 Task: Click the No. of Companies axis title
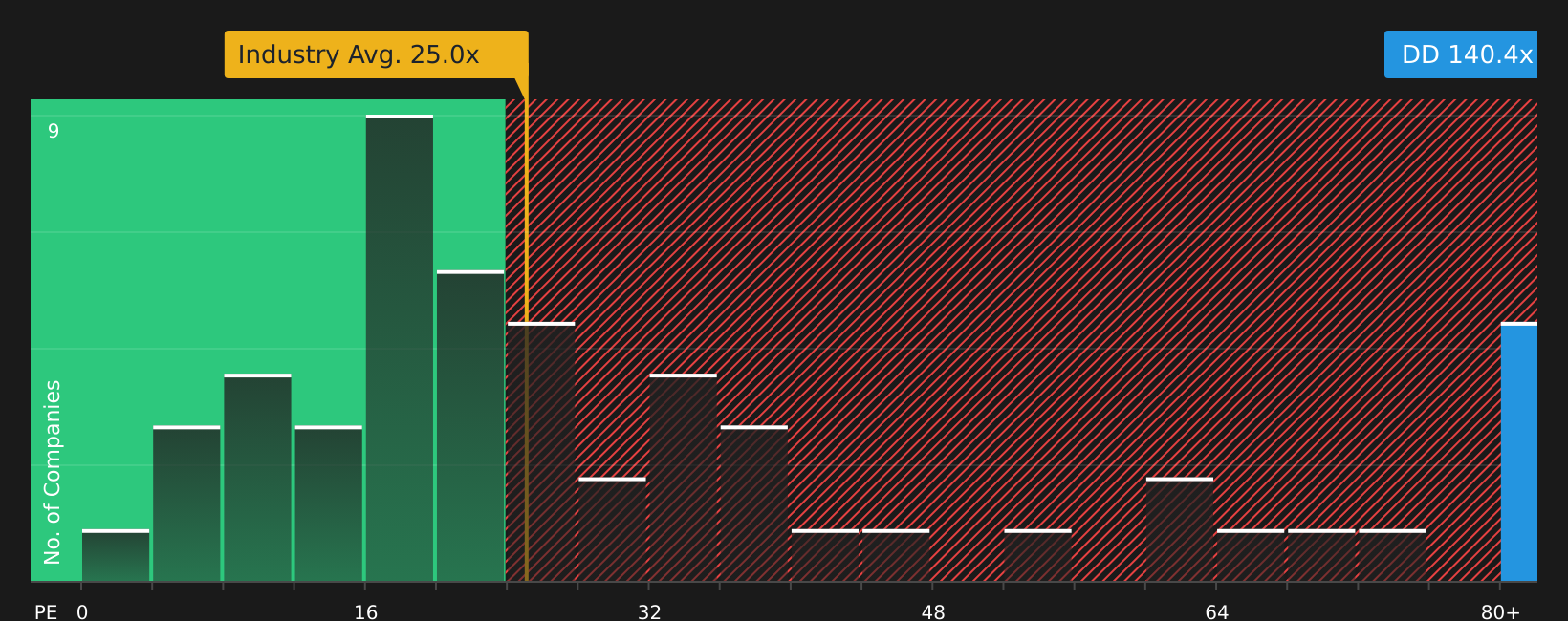pos(53,472)
